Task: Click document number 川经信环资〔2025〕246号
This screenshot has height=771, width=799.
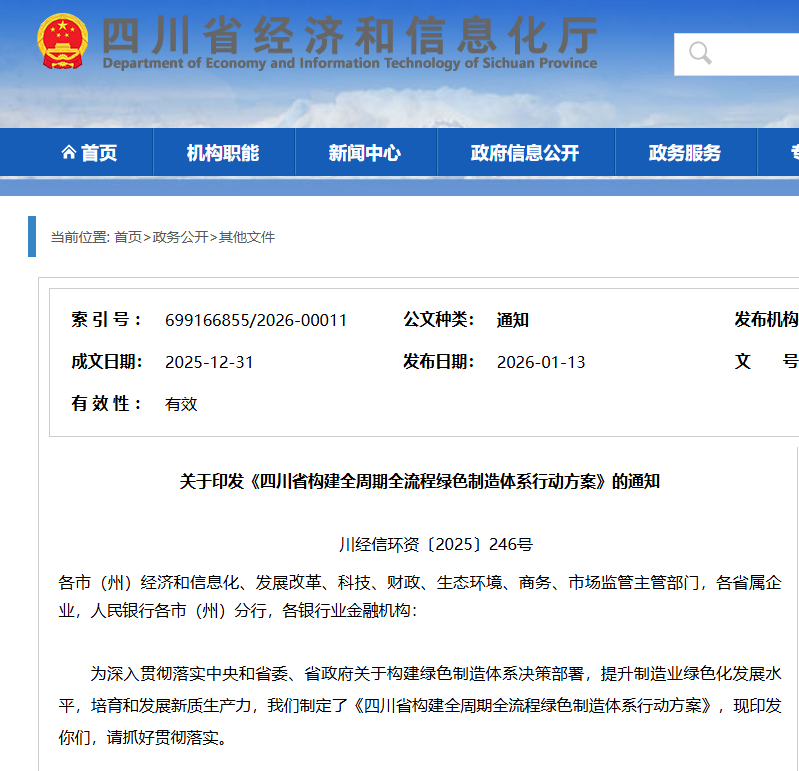Action: (436, 544)
